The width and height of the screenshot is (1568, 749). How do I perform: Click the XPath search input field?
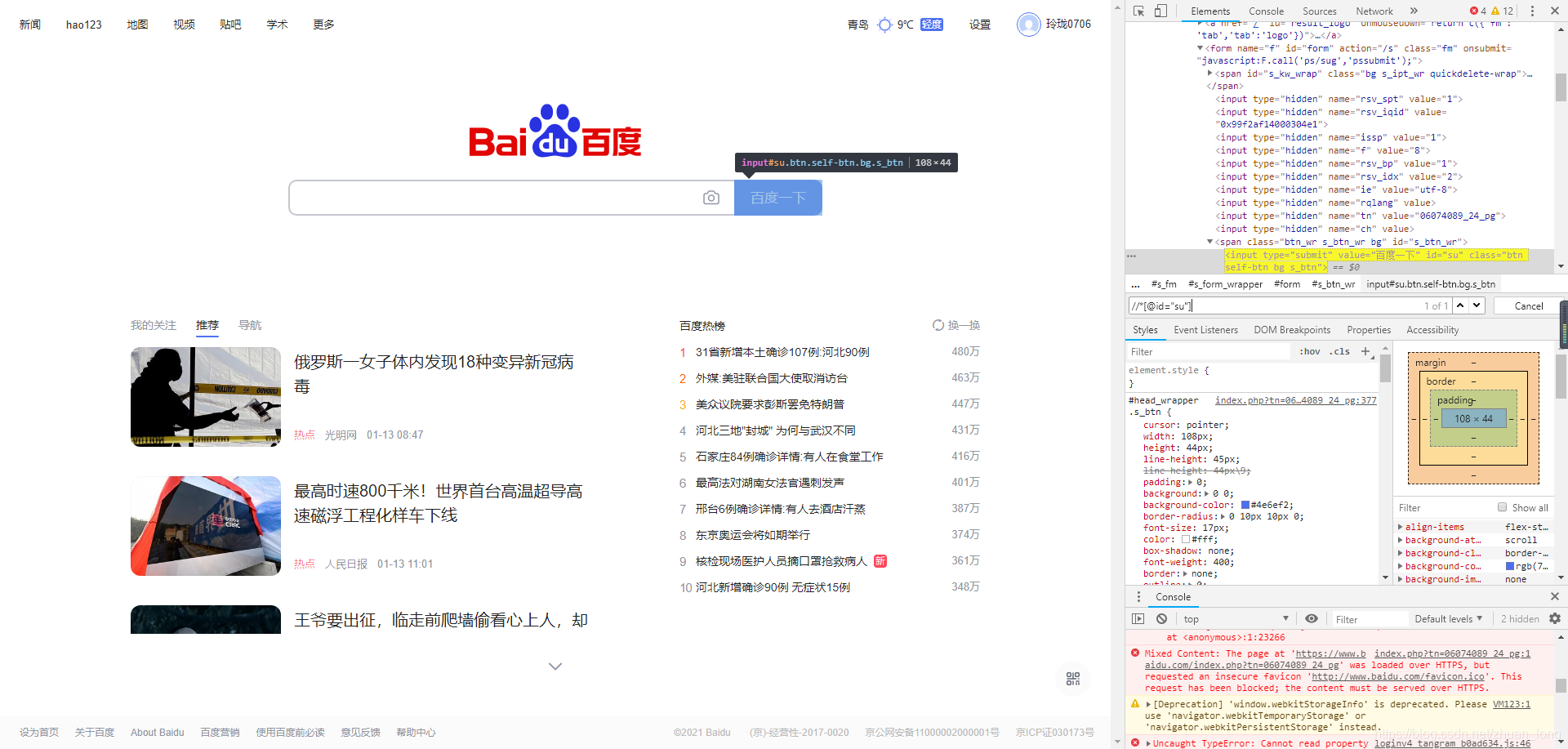click(1225, 305)
